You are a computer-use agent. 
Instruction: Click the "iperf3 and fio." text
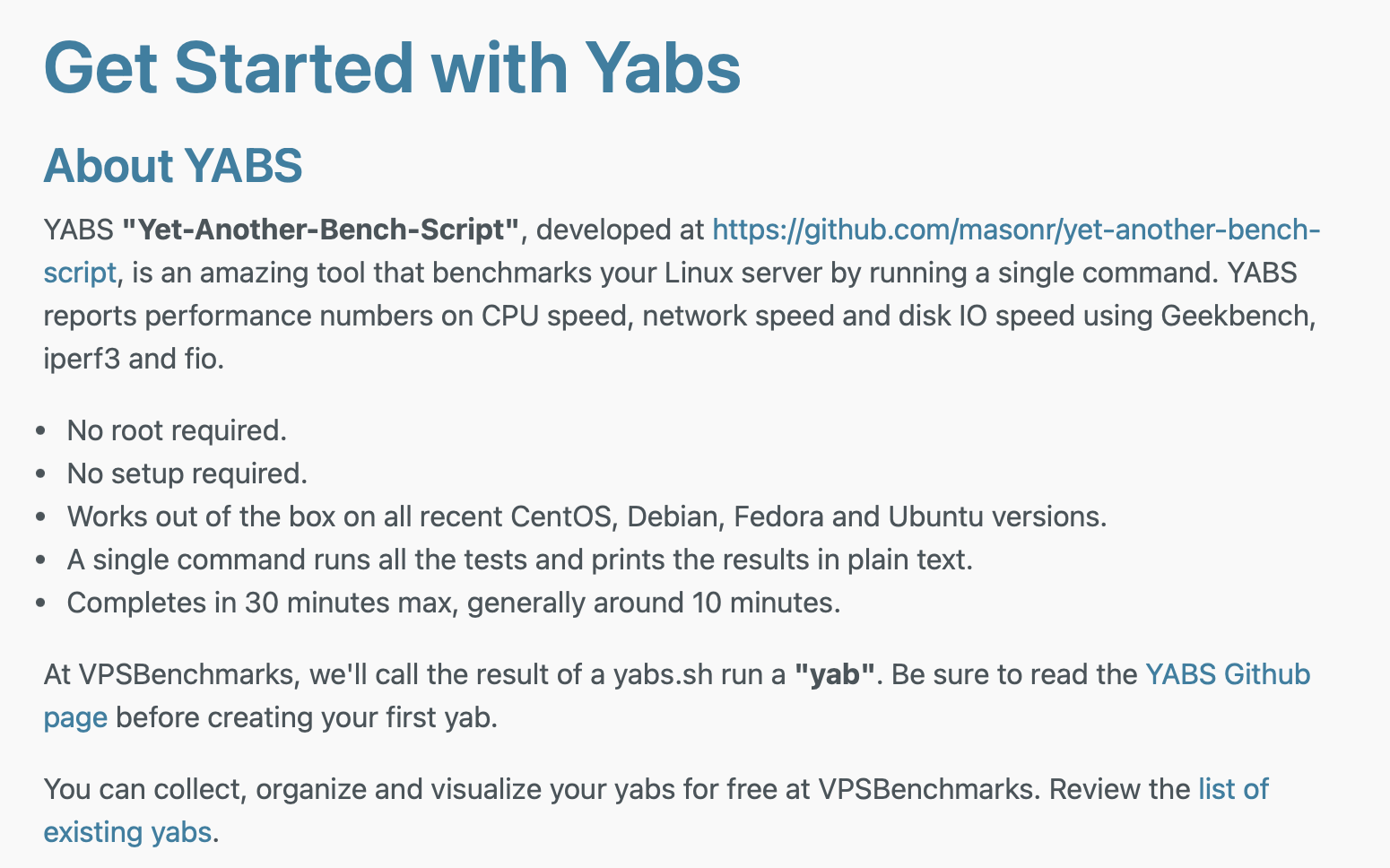point(134,359)
